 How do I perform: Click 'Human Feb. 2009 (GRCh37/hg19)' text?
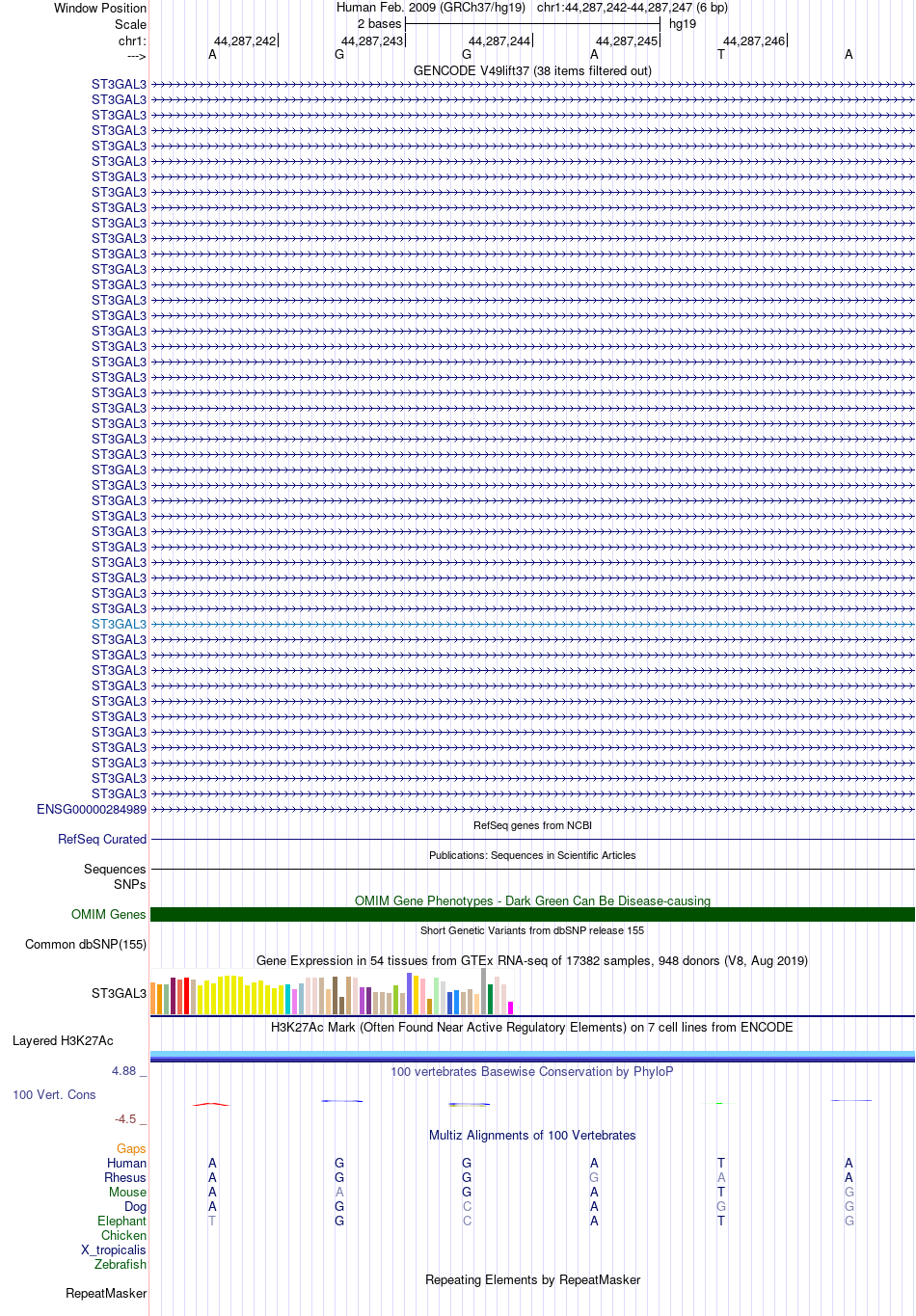(431, 7)
